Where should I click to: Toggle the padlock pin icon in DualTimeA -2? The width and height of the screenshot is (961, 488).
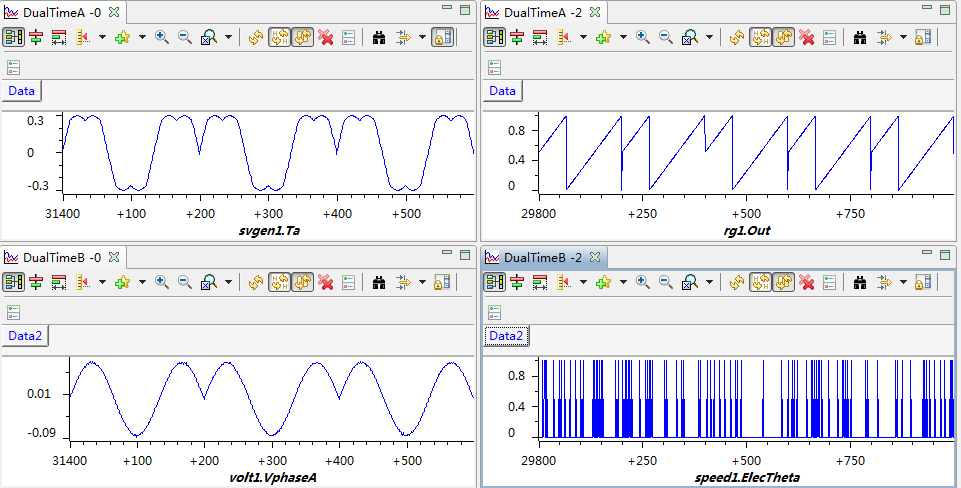coord(923,37)
